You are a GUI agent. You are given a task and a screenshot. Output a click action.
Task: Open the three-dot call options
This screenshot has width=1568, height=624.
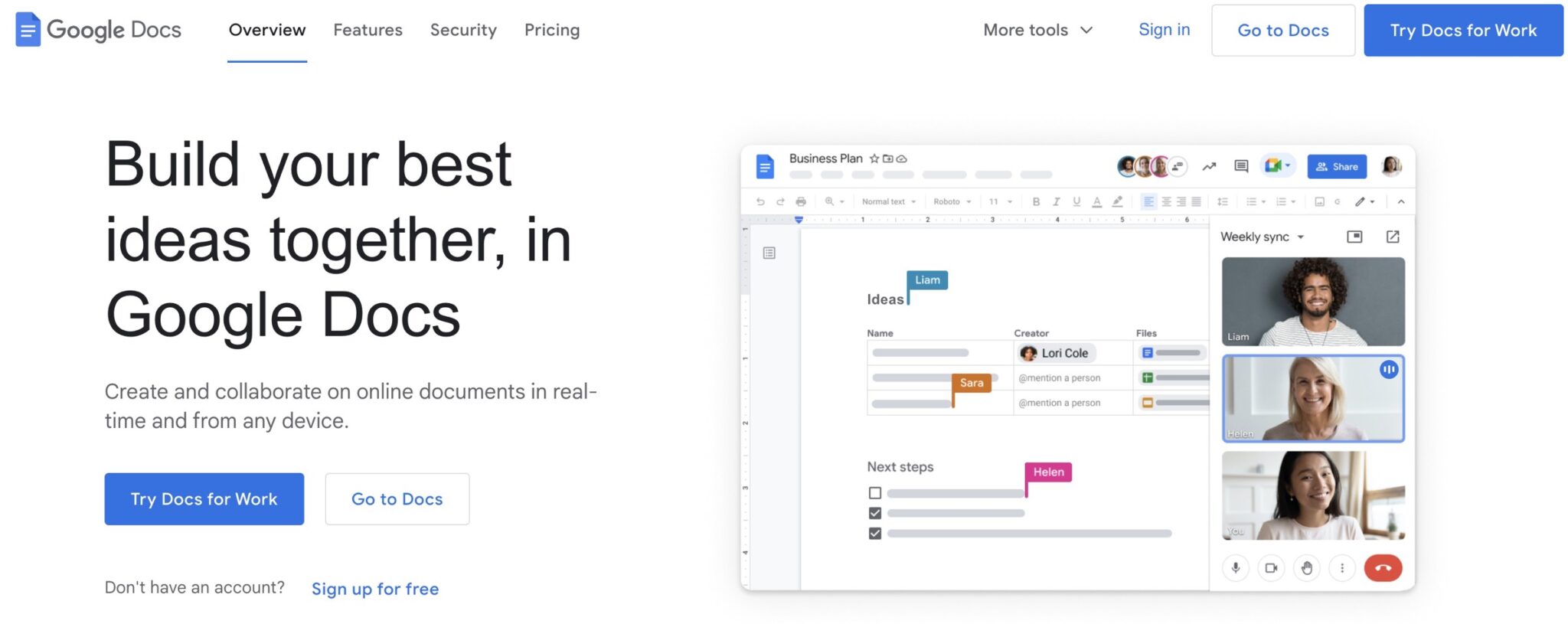(1342, 568)
